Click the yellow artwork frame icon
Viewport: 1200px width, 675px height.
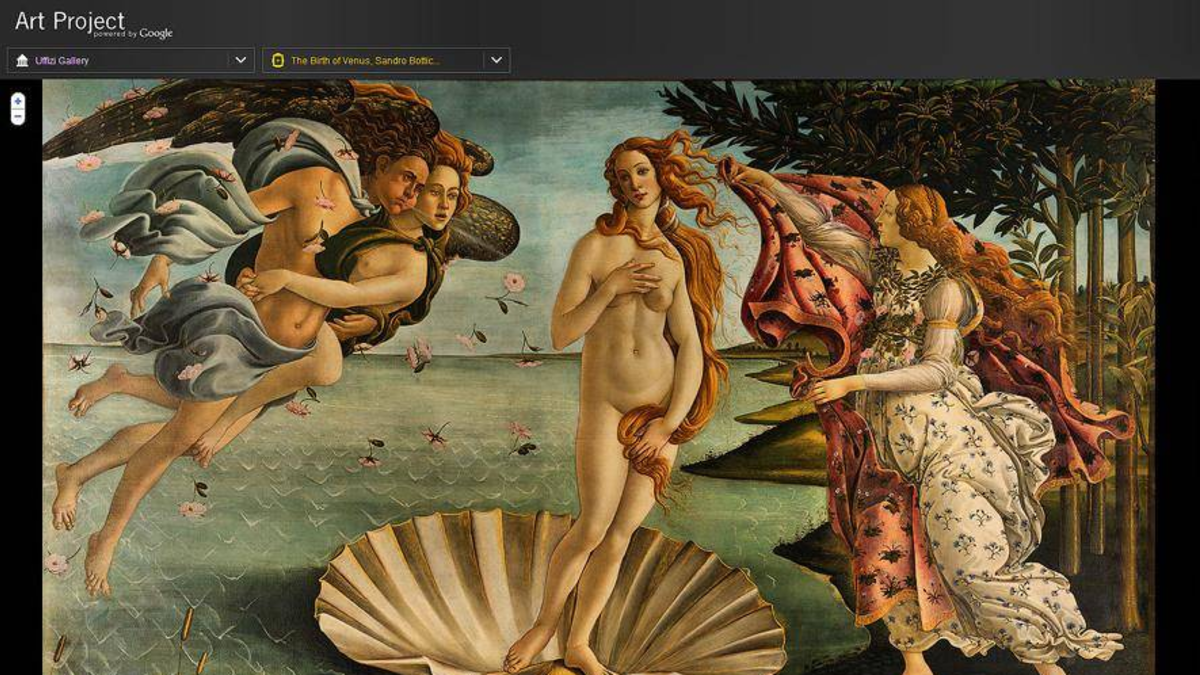click(x=278, y=61)
